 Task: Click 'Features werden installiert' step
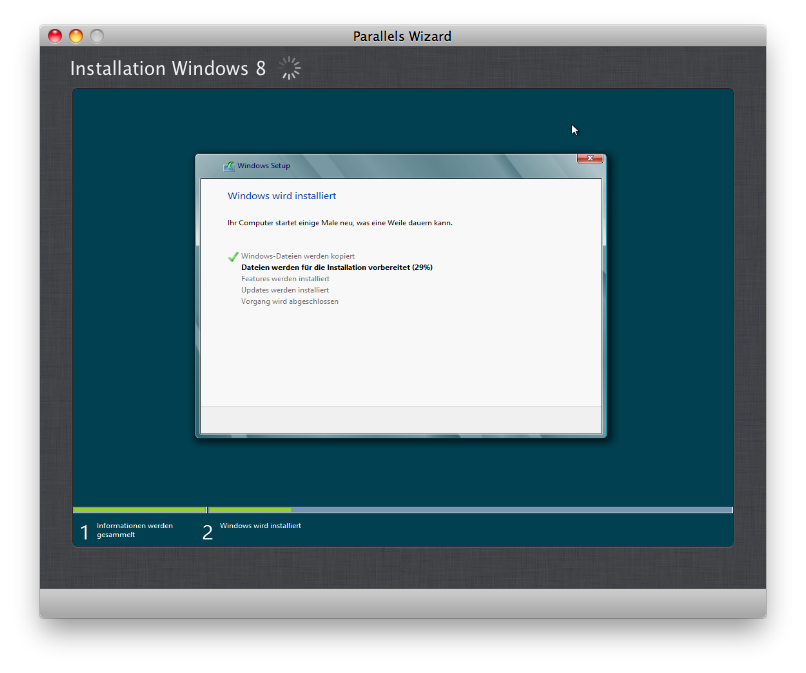tap(285, 279)
